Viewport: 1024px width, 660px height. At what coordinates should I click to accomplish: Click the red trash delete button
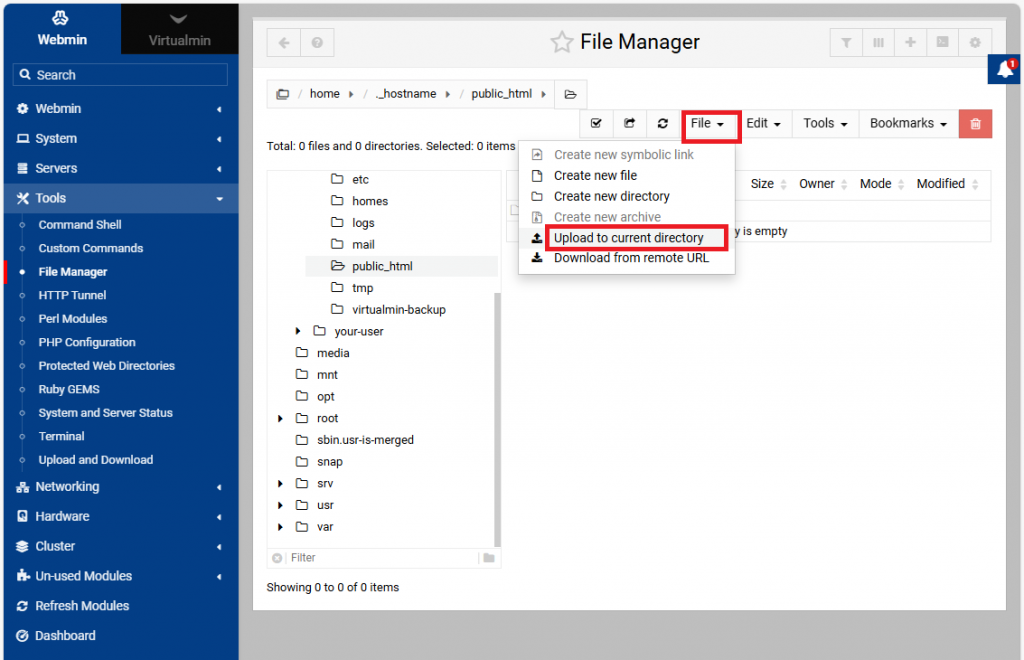975,123
